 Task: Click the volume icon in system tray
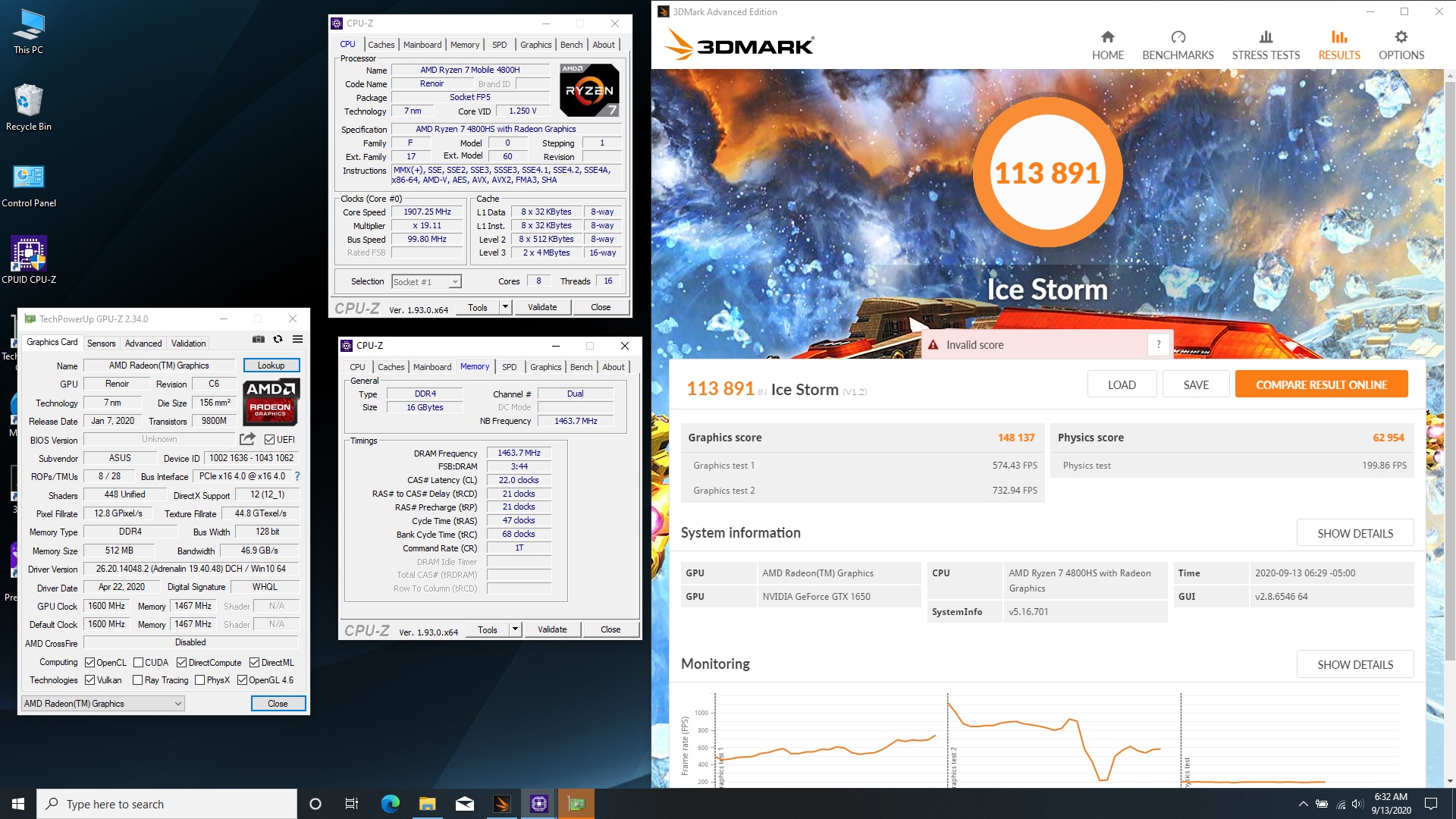[x=1357, y=804]
